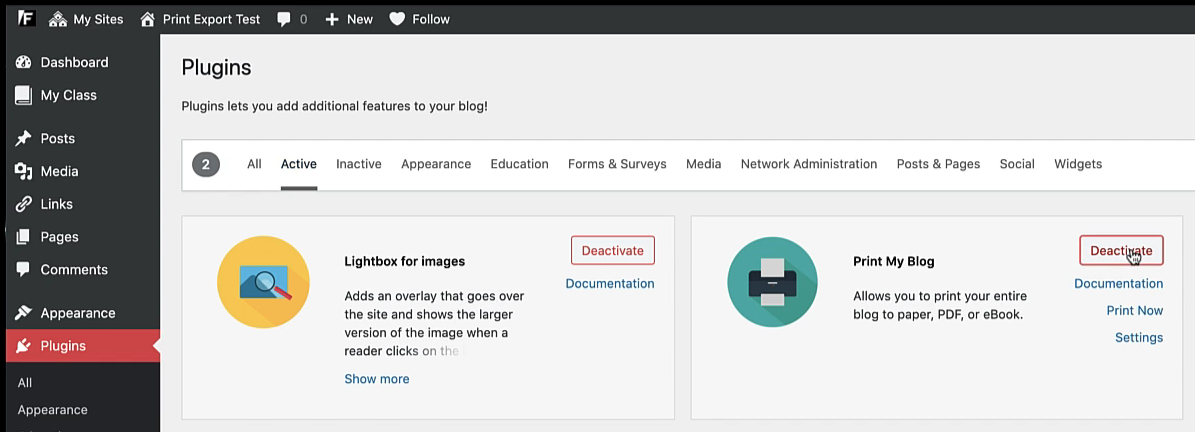Open Documentation for Lightbox for images

(x=610, y=283)
